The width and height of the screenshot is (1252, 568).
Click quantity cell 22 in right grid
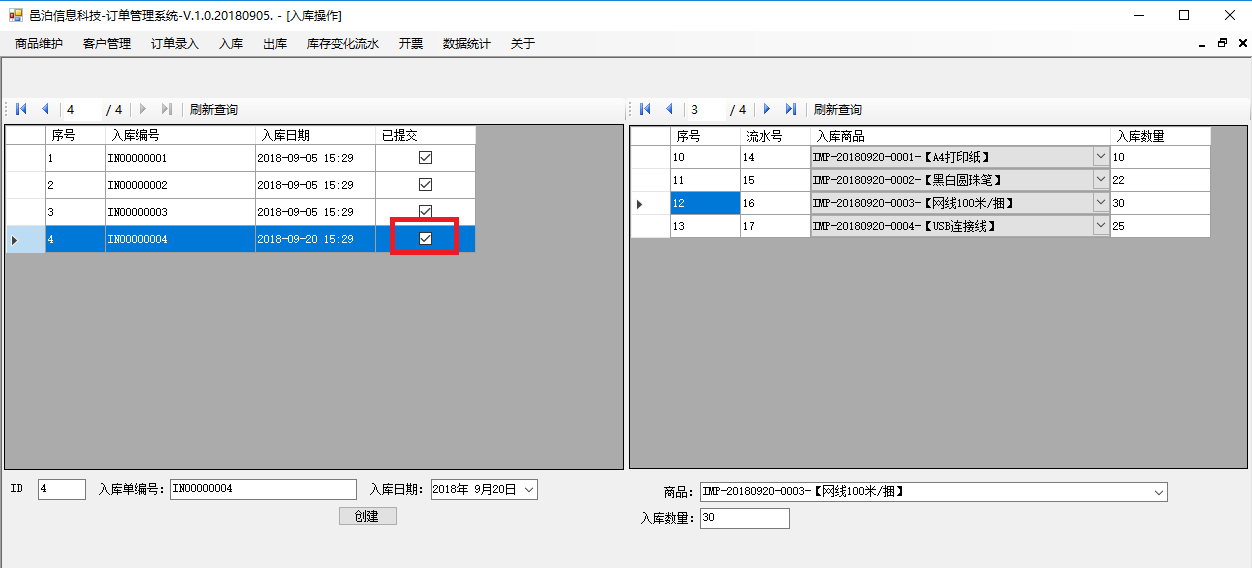coord(1160,180)
